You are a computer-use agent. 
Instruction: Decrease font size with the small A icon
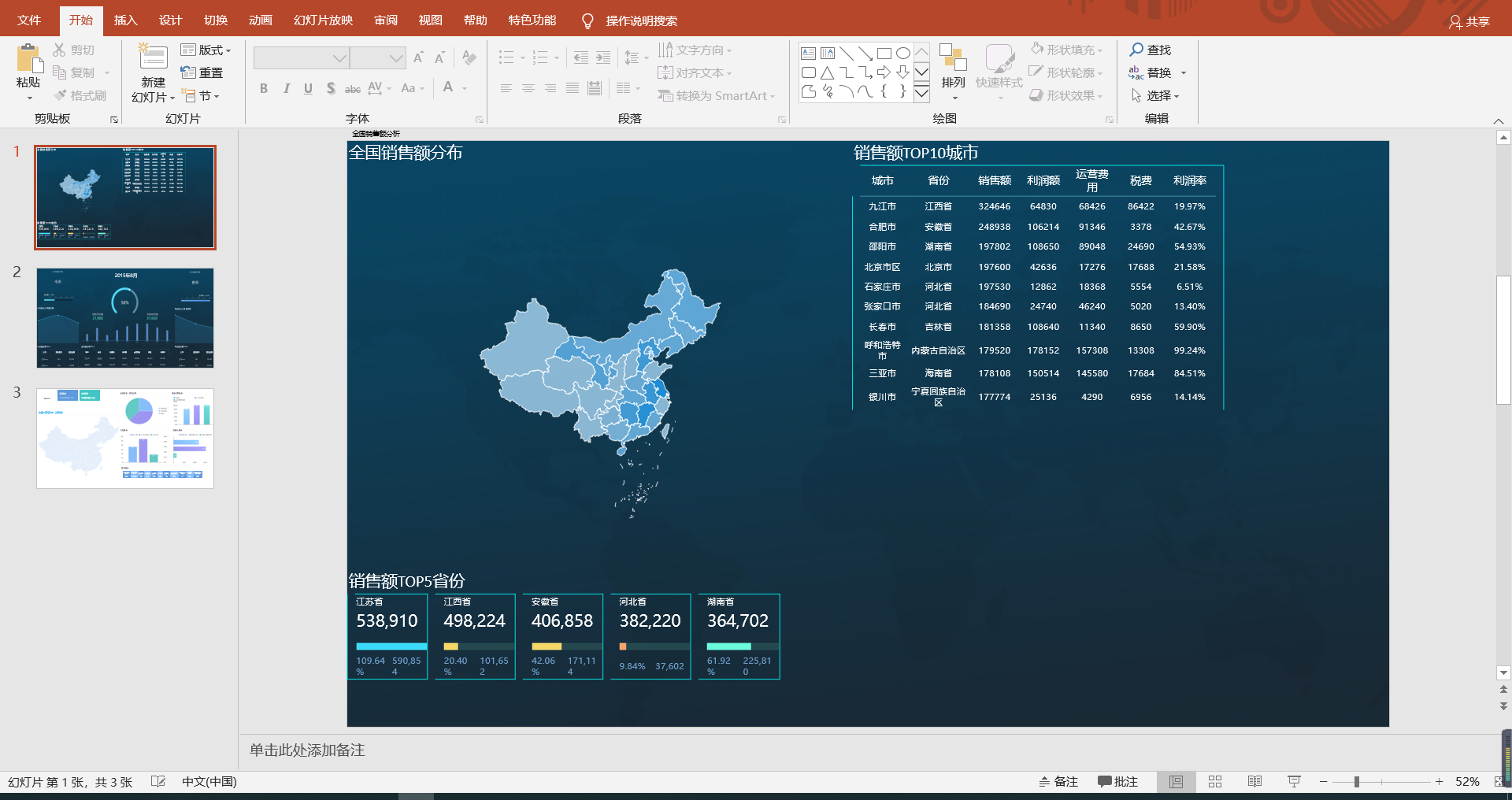click(x=440, y=57)
